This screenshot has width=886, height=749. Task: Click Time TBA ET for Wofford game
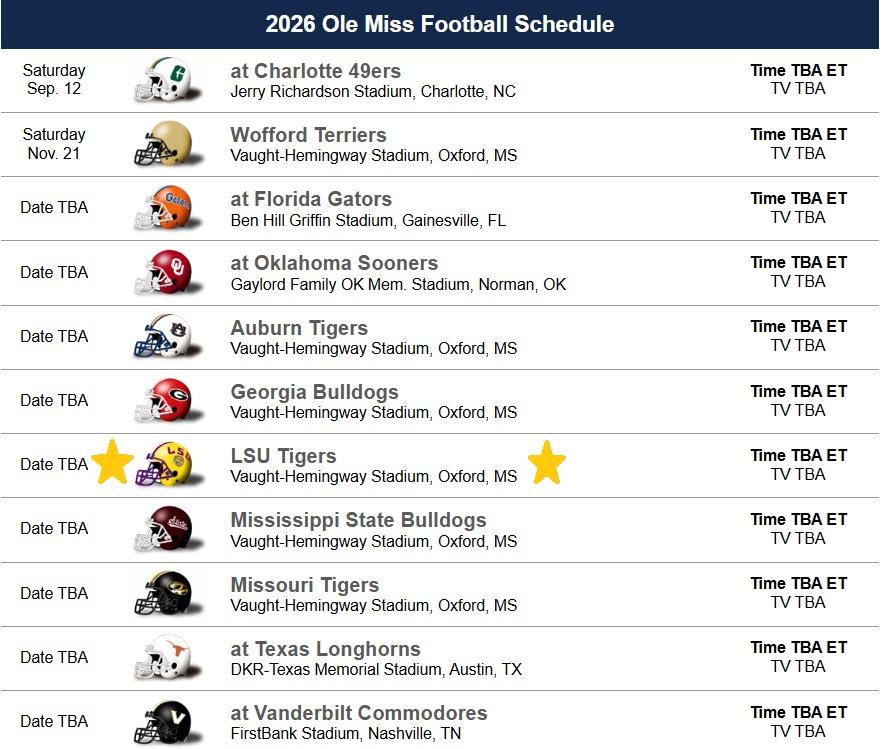pyautogui.click(x=798, y=134)
